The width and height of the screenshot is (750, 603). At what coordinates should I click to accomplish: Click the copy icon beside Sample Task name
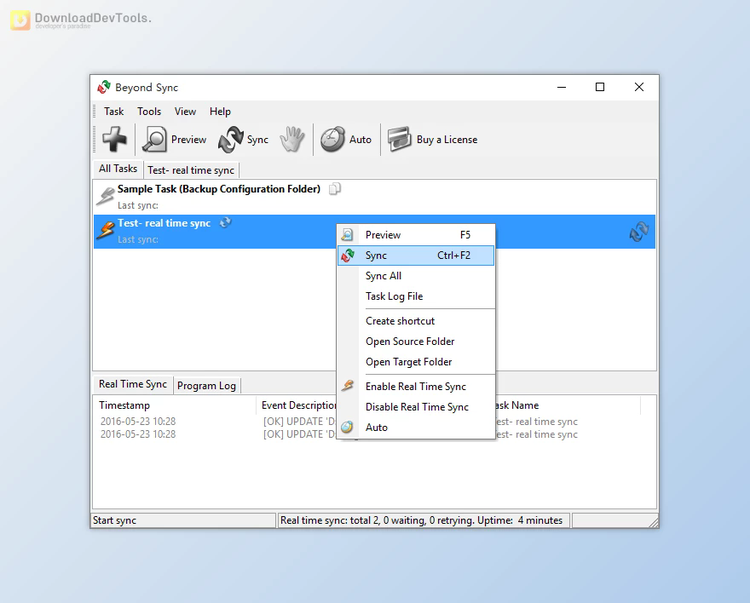[335, 189]
